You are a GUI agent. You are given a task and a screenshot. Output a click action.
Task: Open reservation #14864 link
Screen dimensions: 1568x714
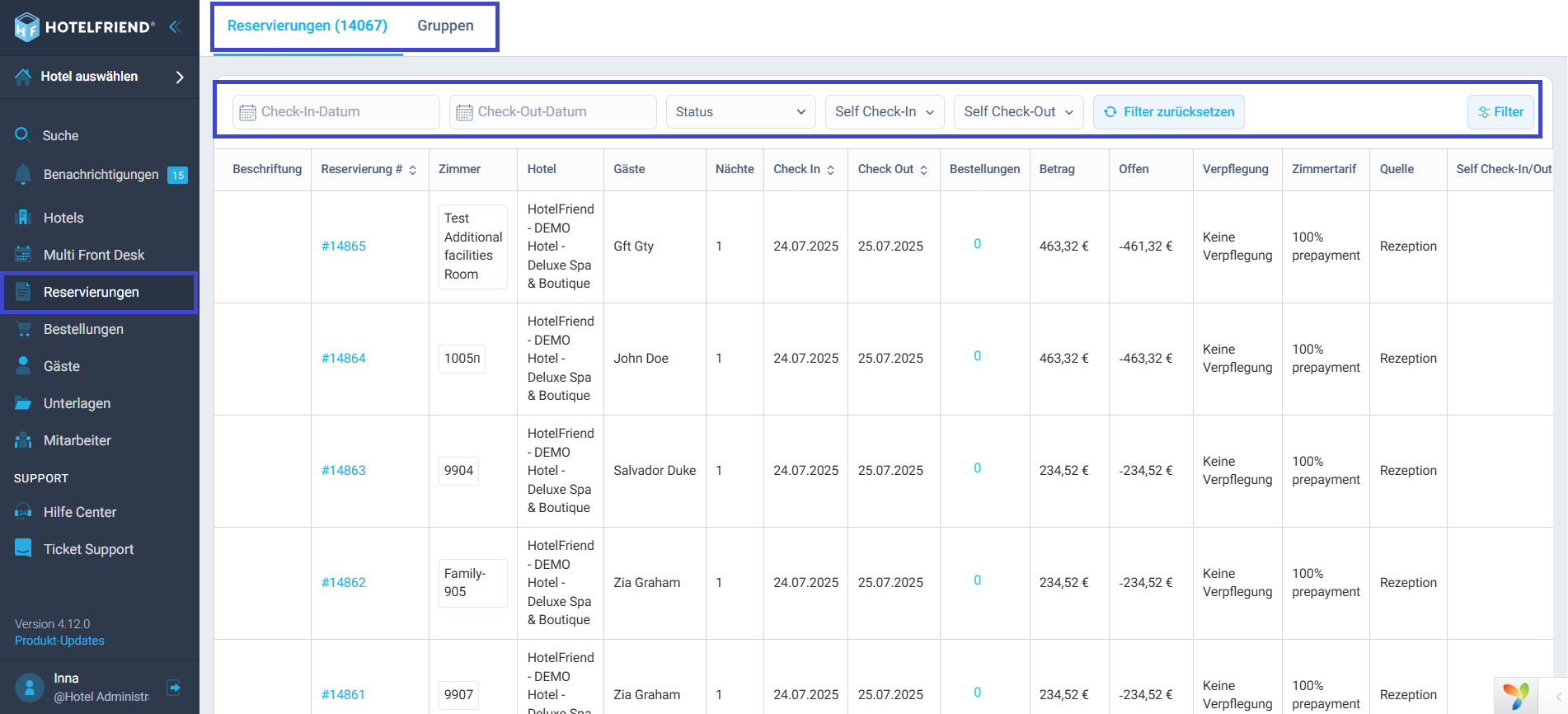click(x=344, y=358)
